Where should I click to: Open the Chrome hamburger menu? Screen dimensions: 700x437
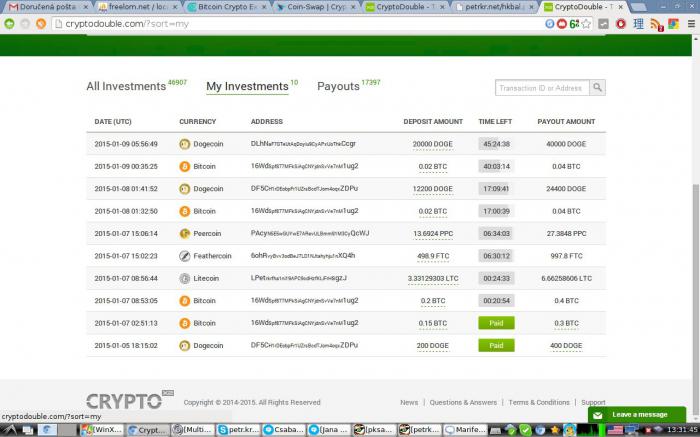[x=691, y=24]
